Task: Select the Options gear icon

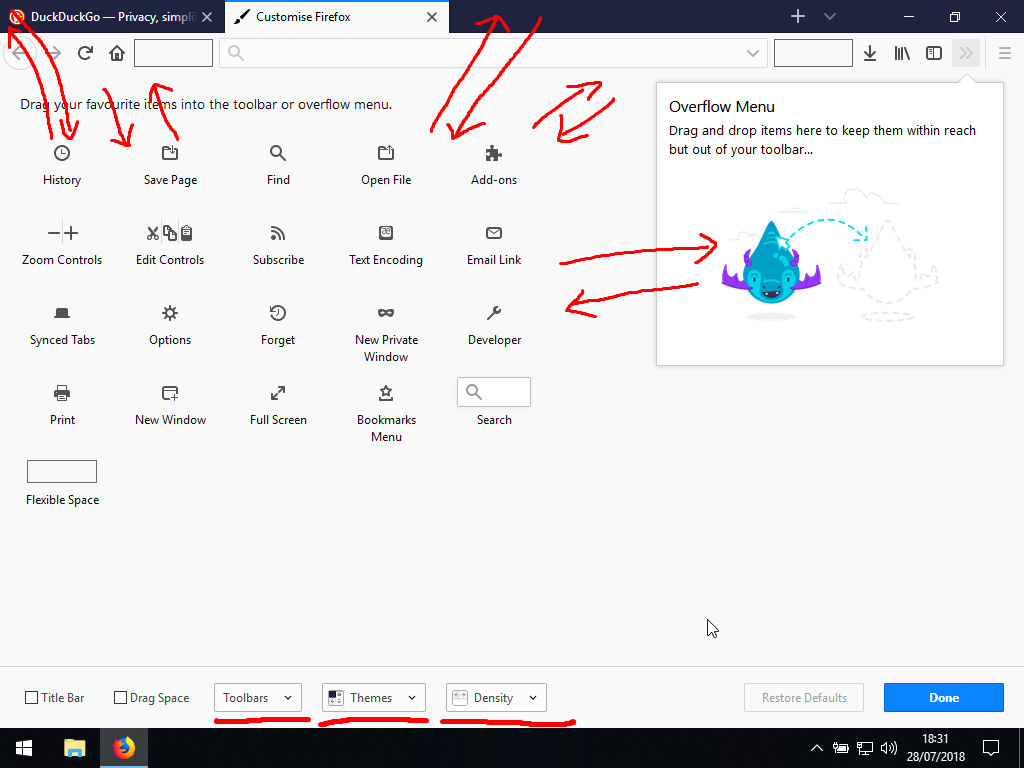Action: tap(170, 313)
